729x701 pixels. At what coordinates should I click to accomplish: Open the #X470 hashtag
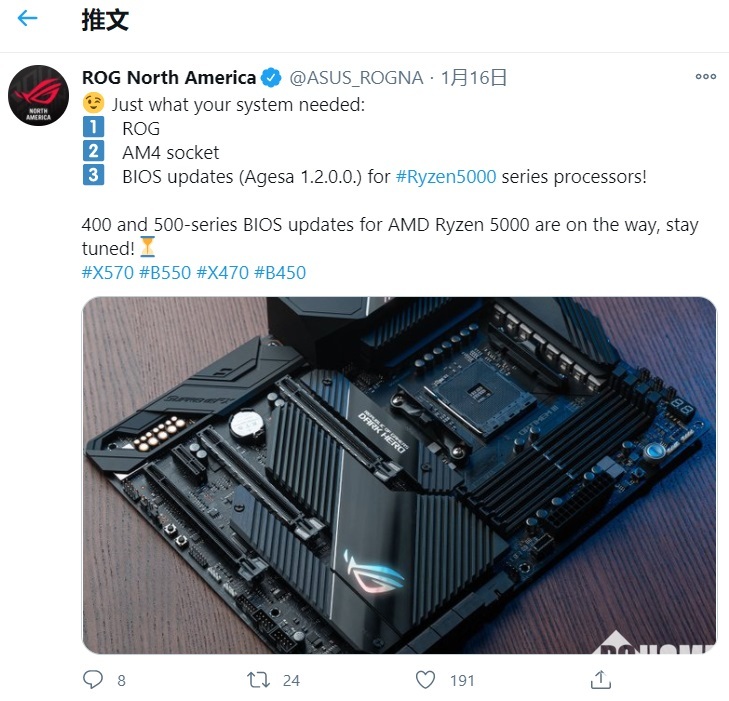223,272
